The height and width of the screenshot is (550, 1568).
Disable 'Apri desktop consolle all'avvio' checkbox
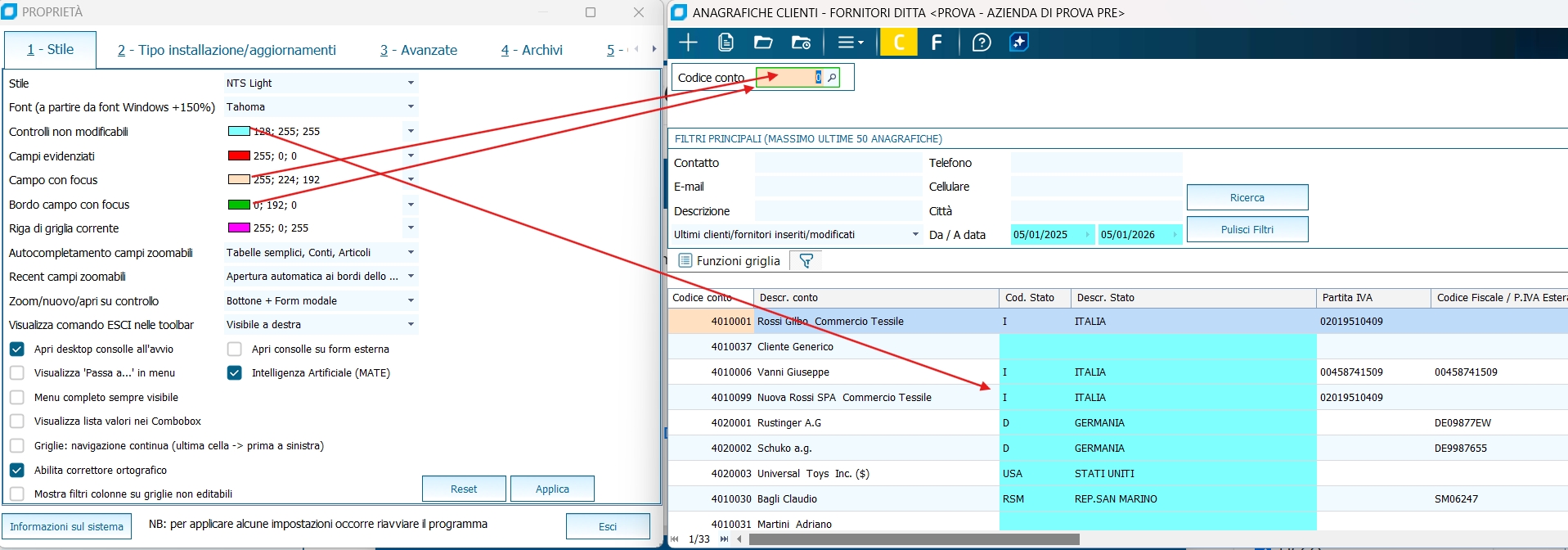pyautogui.click(x=17, y=349)
